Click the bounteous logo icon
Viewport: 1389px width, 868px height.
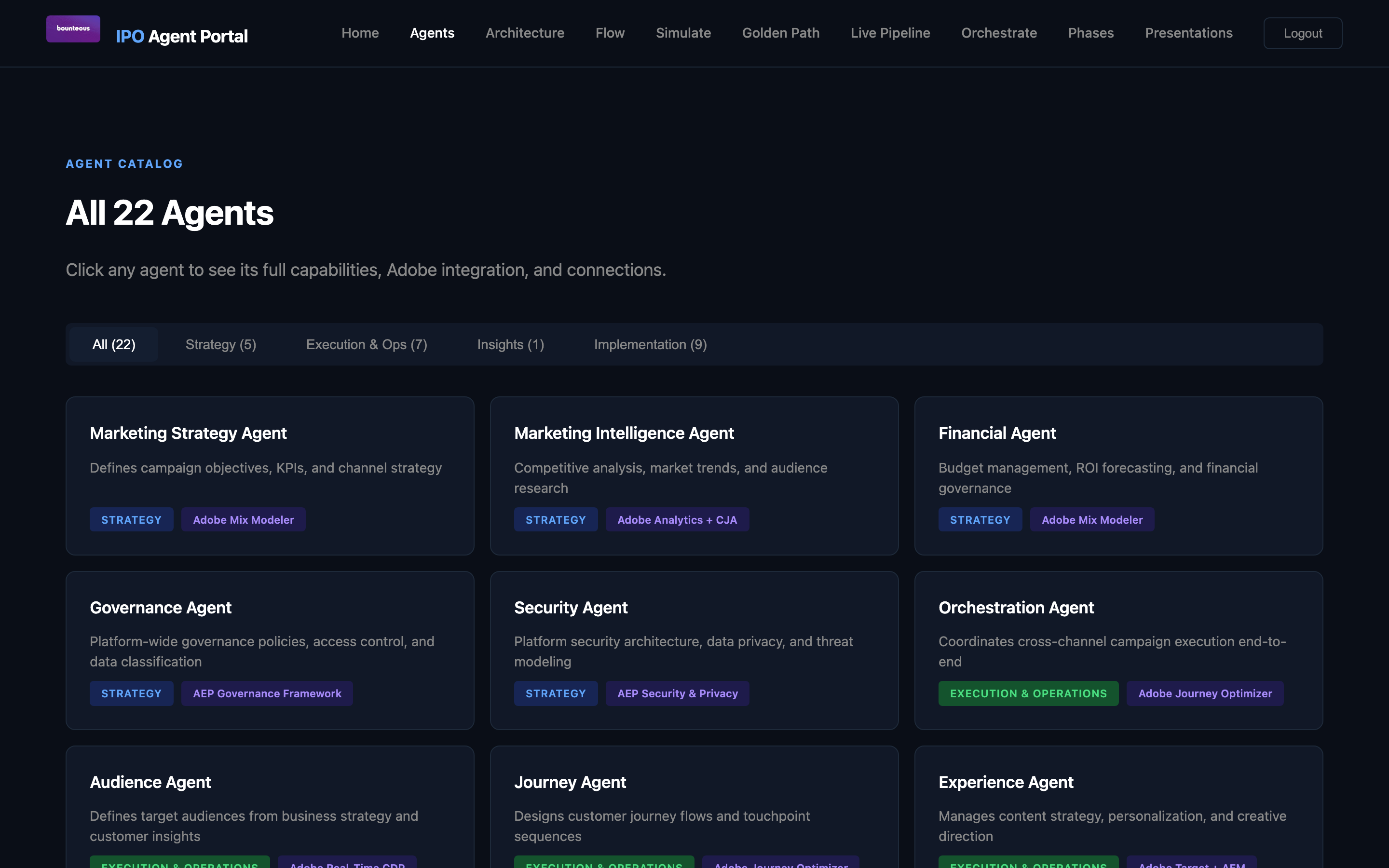tap(73, 28)
